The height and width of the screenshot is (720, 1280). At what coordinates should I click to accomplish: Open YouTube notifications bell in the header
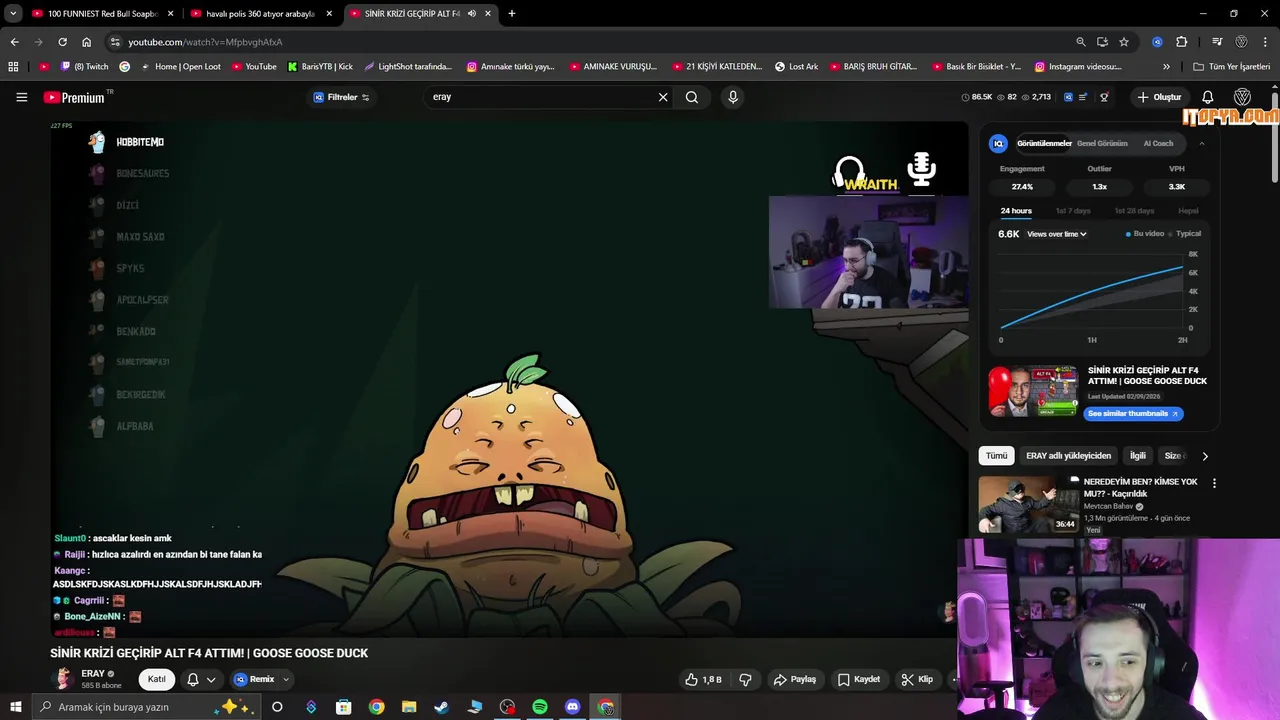[x=1207, y=97]
